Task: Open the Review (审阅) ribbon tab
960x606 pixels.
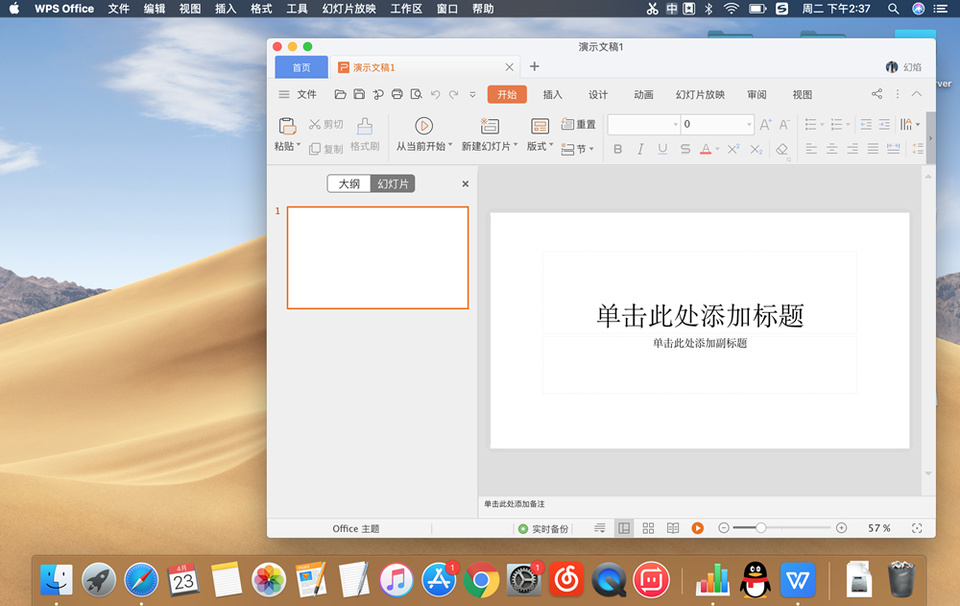Action: [757, 94]
